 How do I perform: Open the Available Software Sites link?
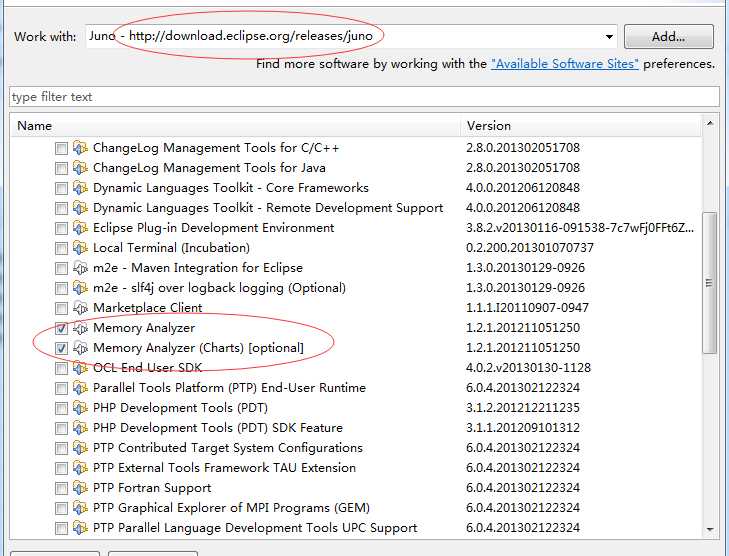coord(564,64)
